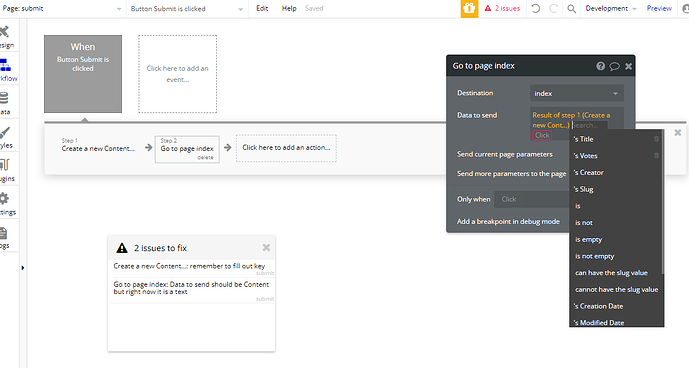The height and width of the screenshot is (368, 689).
Task: Open help question mark in action panel
Action: (x=600, y=66)
